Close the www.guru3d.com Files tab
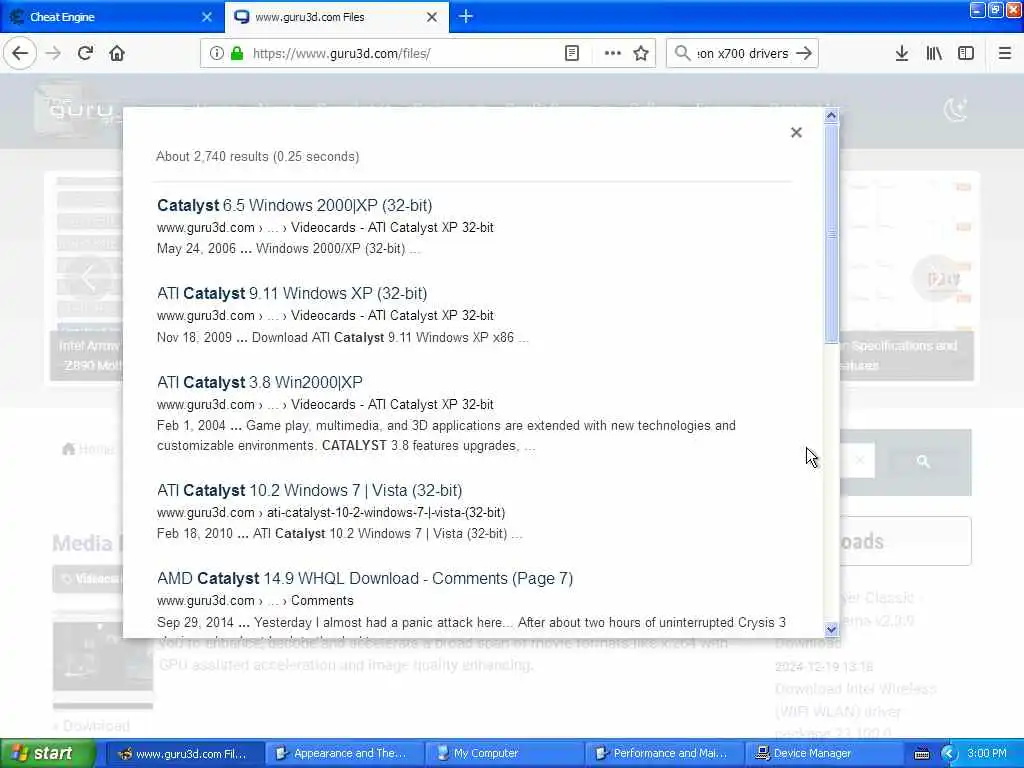The image size is (1024, 768). pyautogui.click(x=432, y=17)
